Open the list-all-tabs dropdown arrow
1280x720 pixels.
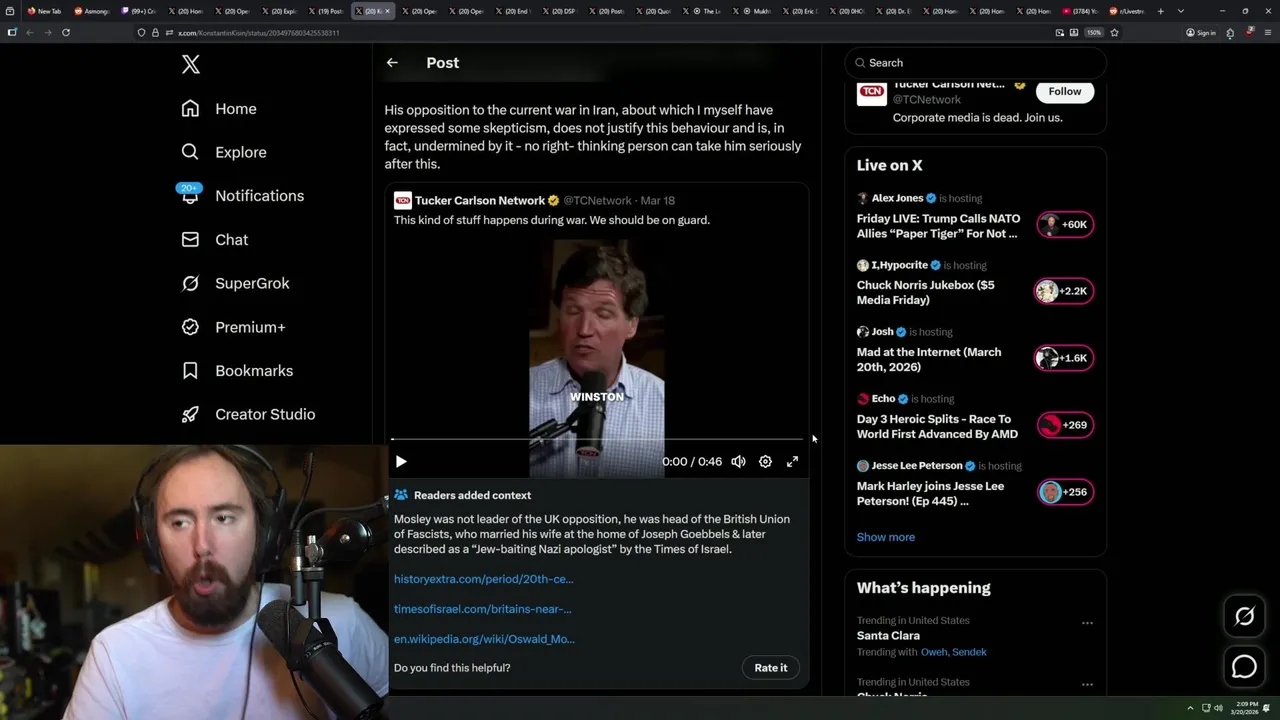(x=1179, y=11)
